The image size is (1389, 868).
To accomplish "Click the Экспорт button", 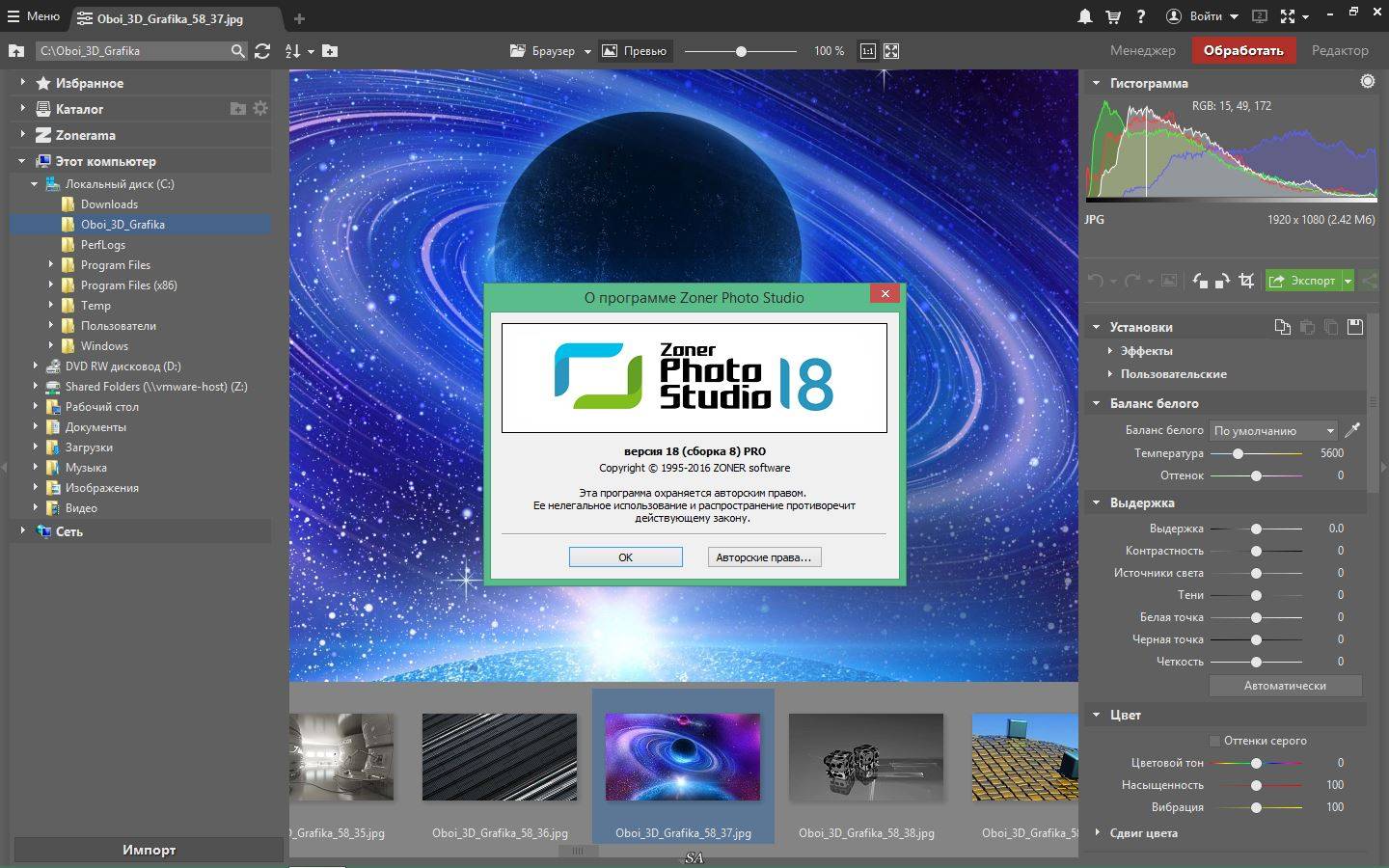I will (1302, 281).
